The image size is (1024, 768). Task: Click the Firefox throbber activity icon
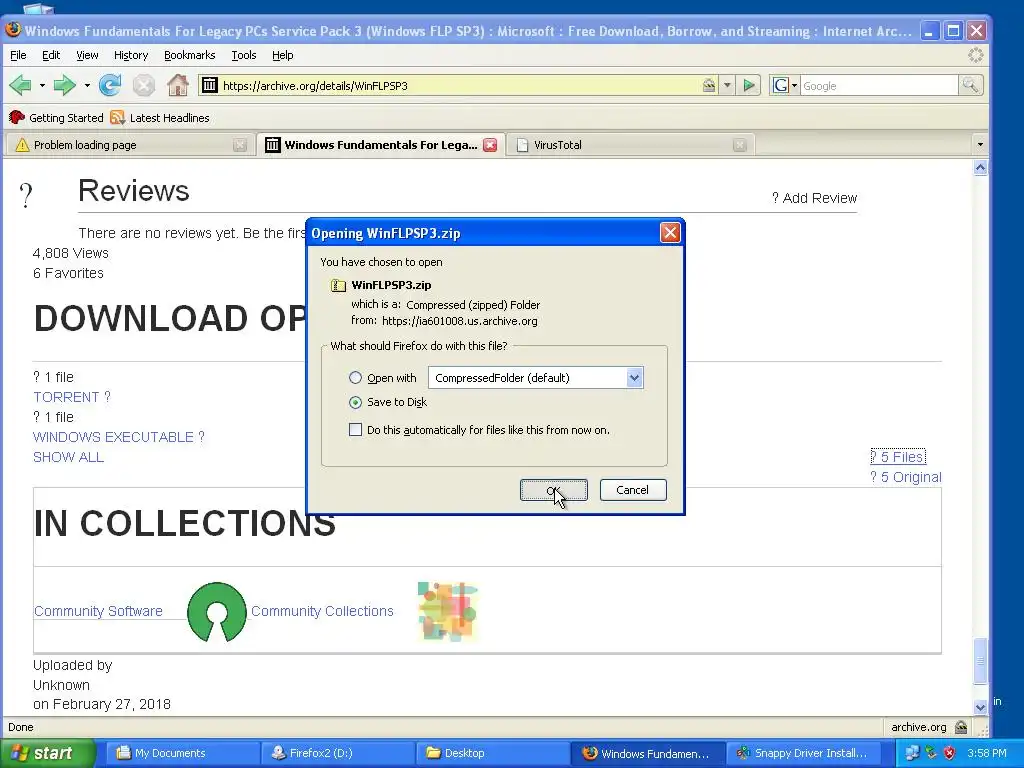(x=976, y=56)
